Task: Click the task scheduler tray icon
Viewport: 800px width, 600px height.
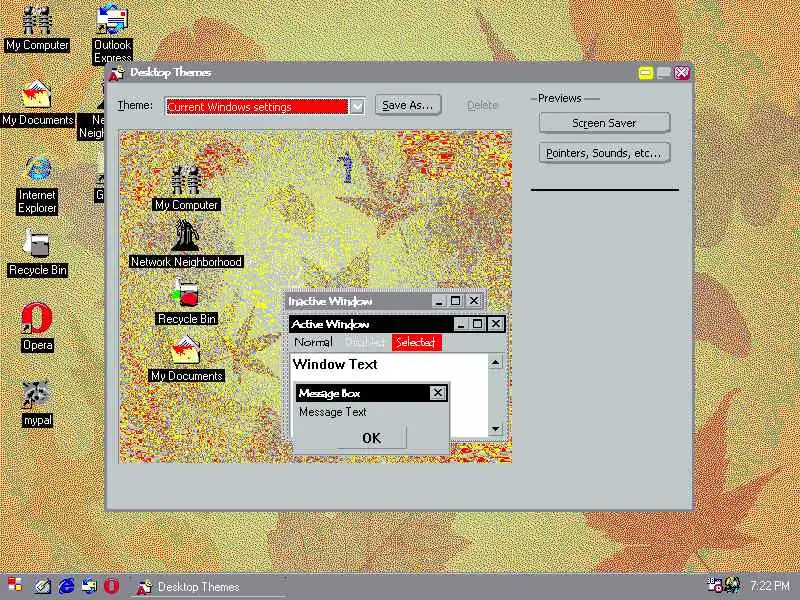Action: pos(714,585)
